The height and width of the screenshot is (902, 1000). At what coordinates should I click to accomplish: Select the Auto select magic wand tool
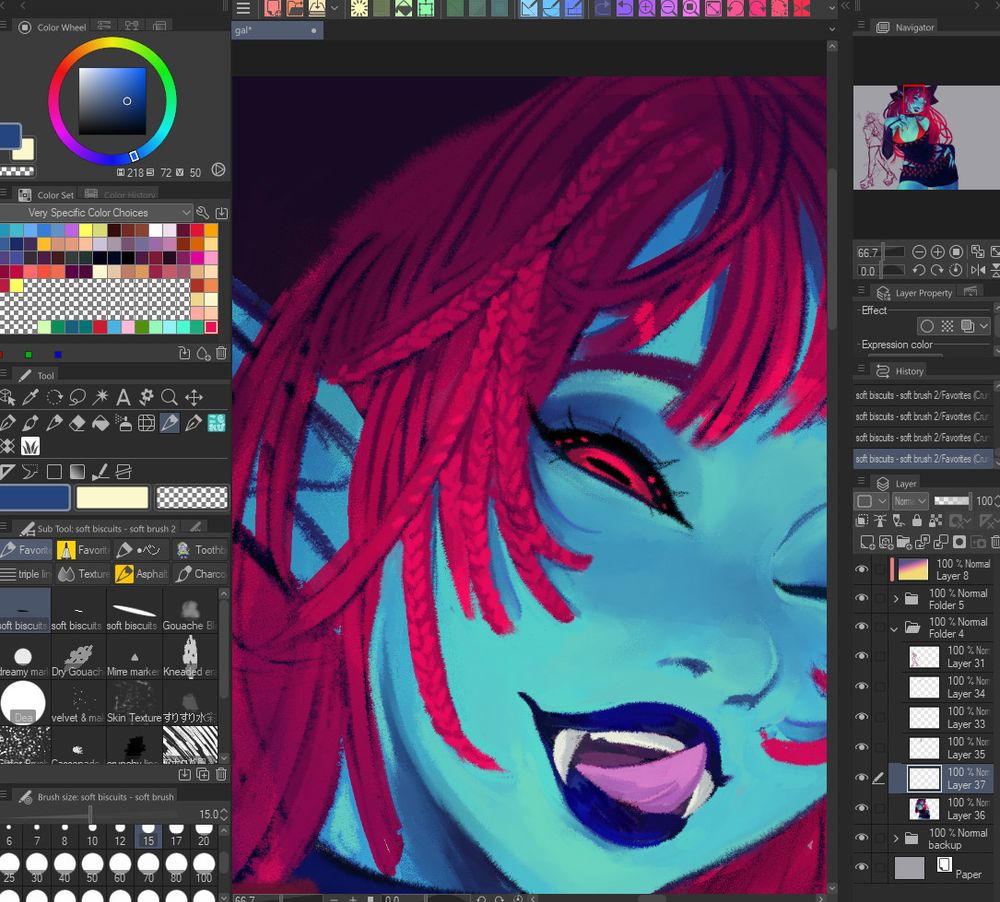[100, 397]
